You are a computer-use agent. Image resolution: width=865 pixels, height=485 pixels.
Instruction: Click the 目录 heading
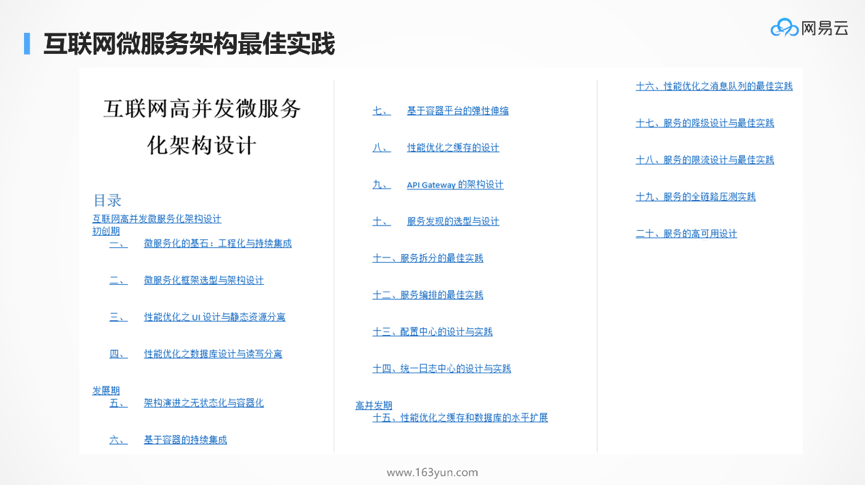coord(107,200)
